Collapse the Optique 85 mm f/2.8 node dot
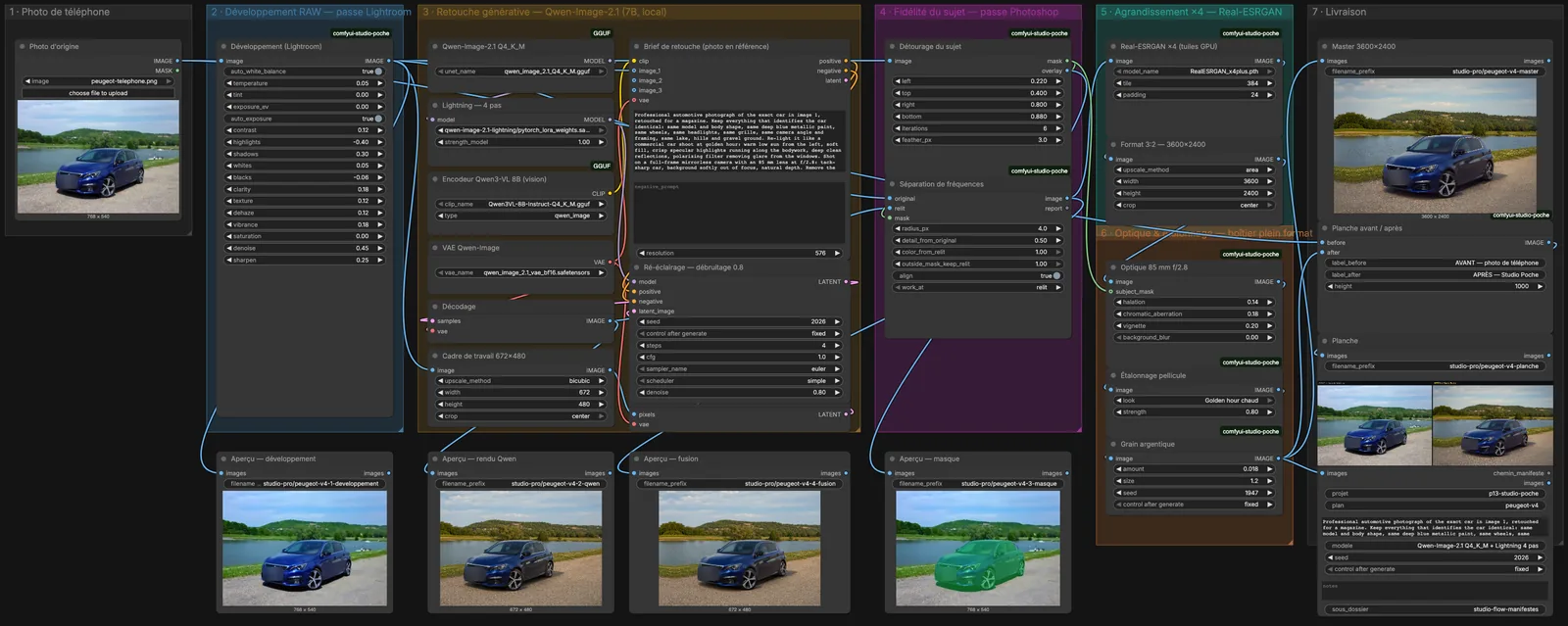The height and width of the screenshot is (626, 1568). pos(1113,267)
